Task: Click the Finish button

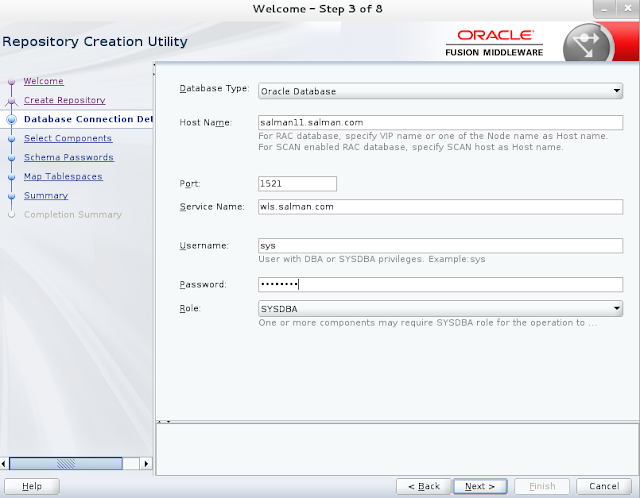Action: (542, 486)
